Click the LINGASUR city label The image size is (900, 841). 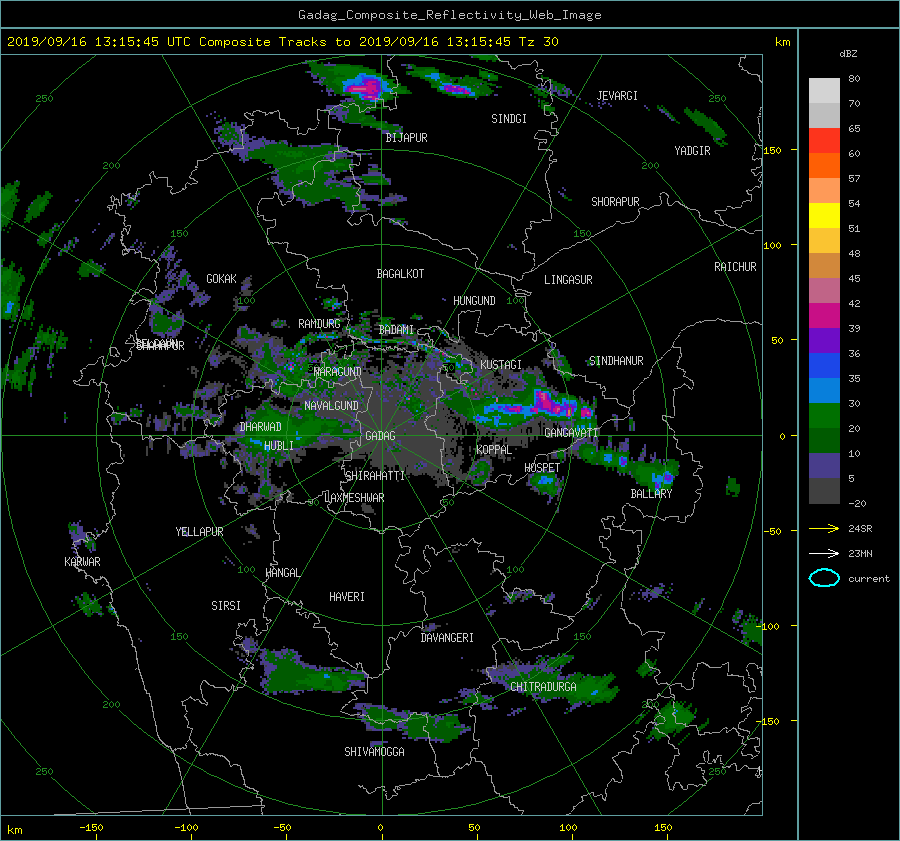(568, 280)
